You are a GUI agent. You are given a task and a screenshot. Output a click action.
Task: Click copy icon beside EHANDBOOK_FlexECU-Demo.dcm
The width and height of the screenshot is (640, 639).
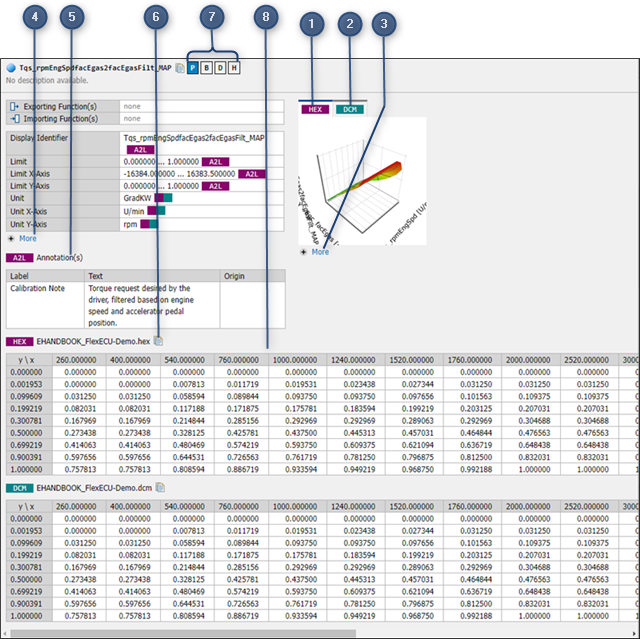tap(160, 488)
